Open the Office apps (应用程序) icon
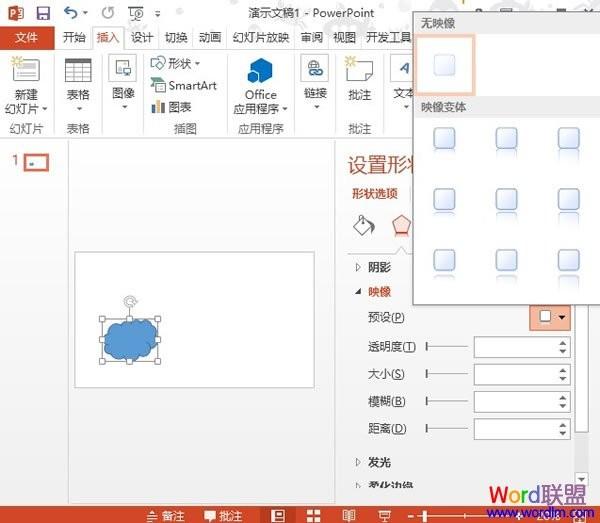Screen dimensions: 600x523 tap(261, 74)
